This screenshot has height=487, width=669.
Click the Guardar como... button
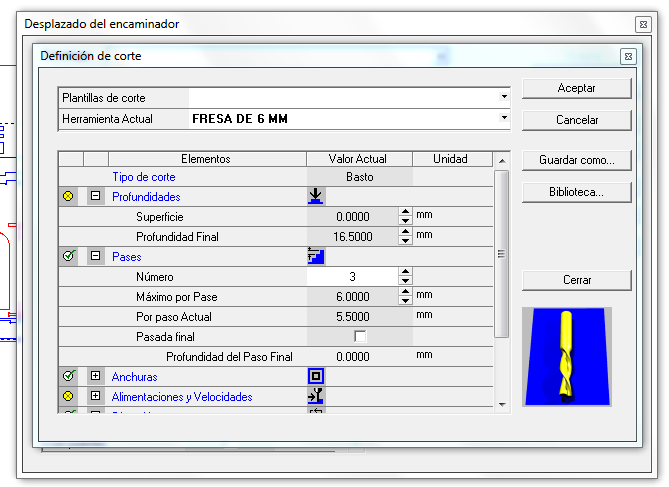click(x=576, y=160)
